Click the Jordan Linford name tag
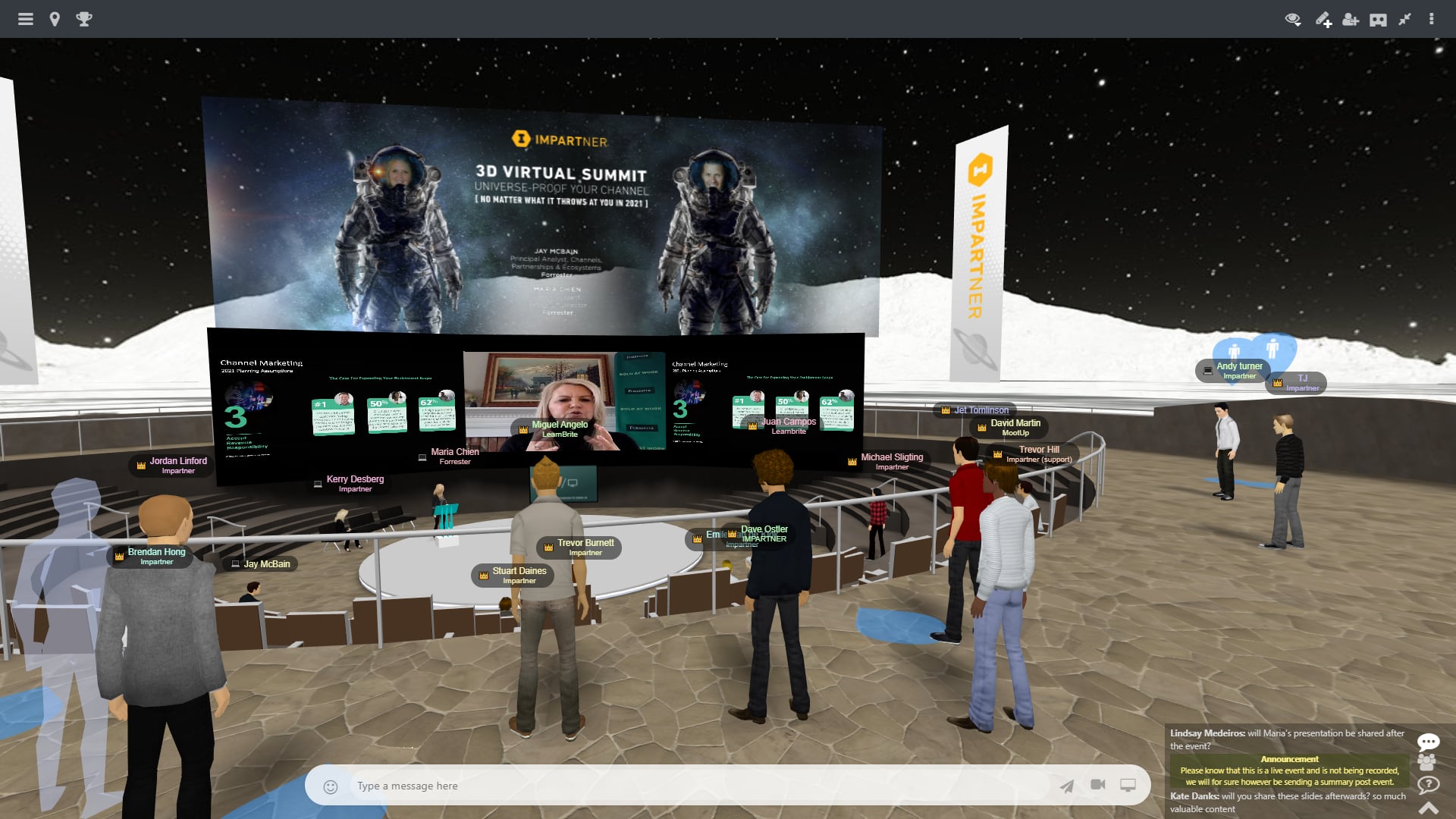This screenshot has height=819, width=1456. point(171,466)
